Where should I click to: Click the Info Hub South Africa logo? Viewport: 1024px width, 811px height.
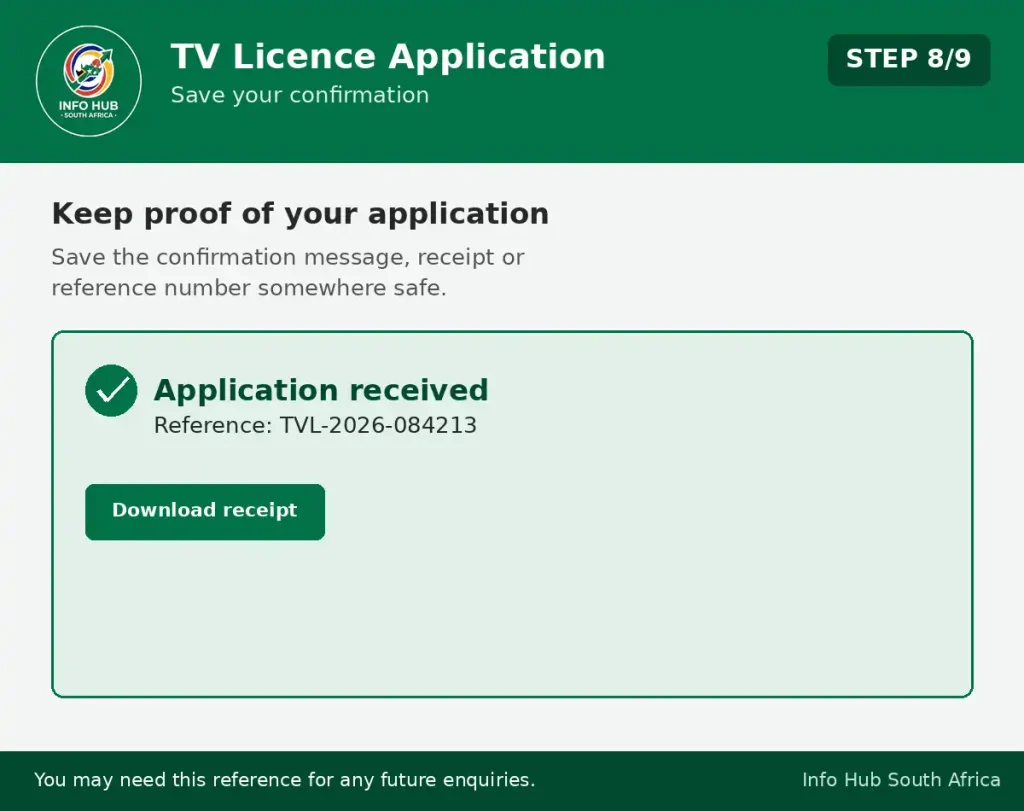pyautogui.click(x=89, y=81)
